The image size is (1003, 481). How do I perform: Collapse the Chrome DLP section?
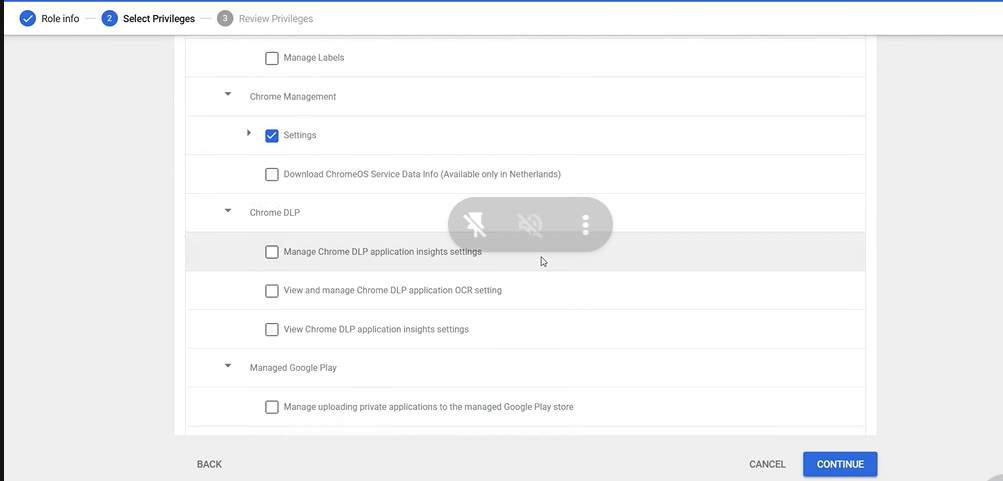[x=228, y=212]
